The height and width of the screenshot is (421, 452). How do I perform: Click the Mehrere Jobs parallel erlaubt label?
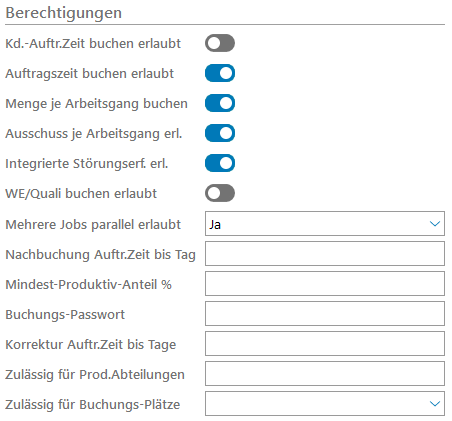tap(93, 224)
